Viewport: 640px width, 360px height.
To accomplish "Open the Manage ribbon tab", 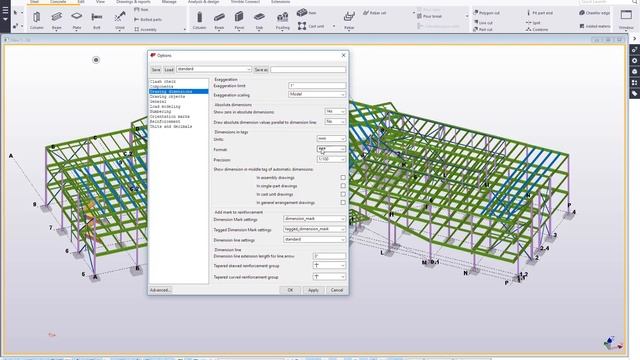I will (169, 2).
